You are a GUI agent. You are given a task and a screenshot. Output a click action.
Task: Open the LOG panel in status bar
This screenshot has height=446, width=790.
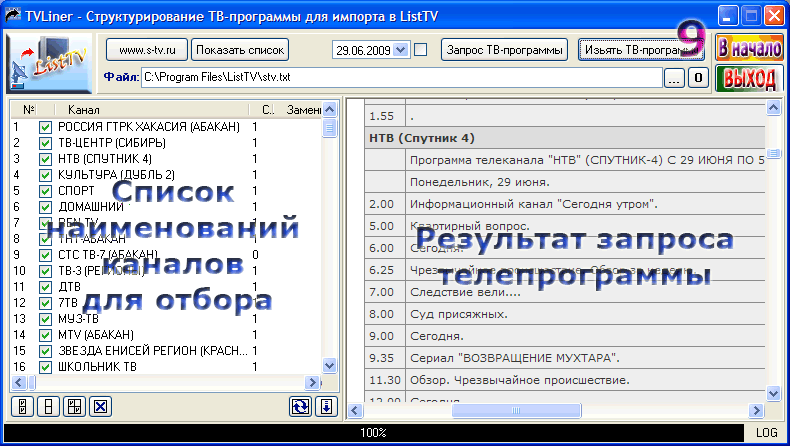[766, 432]
